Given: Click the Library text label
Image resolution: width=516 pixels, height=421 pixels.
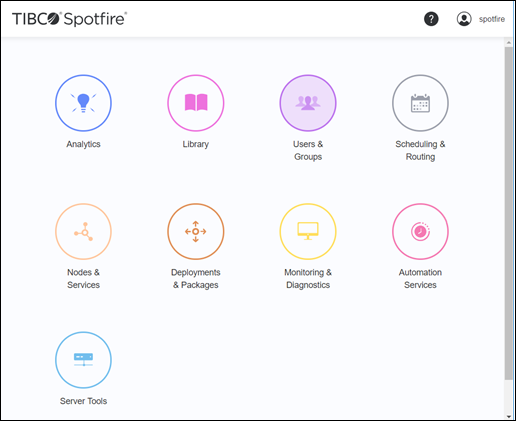Looking at the screenshot, I should tap(196, 144).
